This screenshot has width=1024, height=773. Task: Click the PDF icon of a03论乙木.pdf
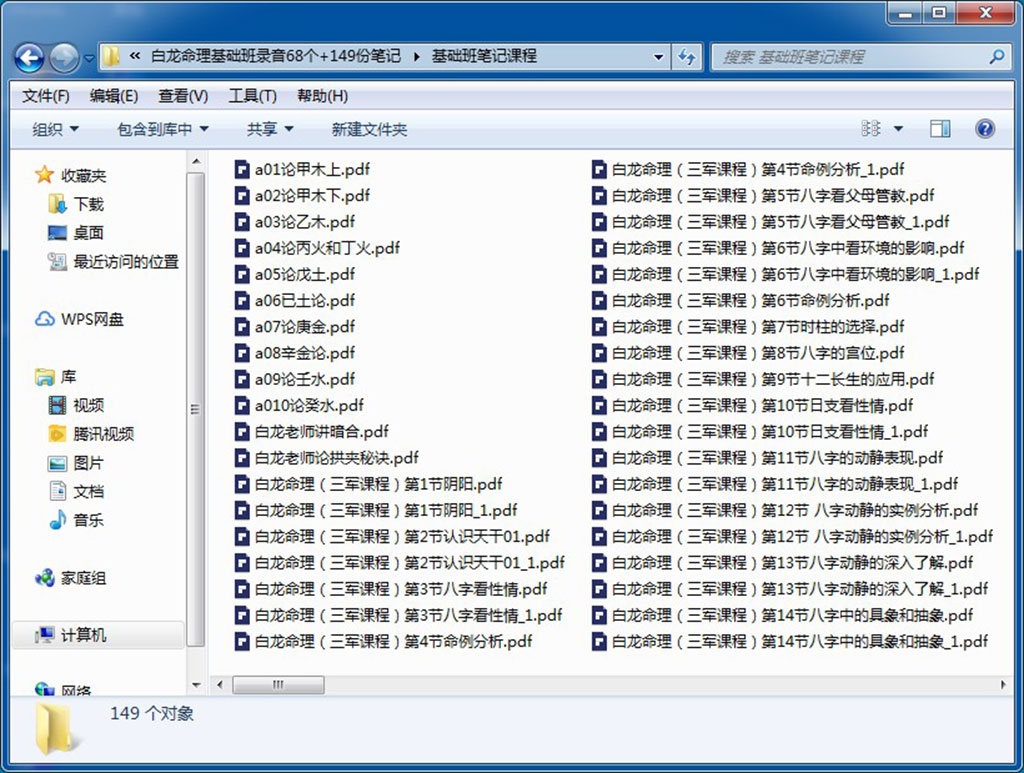click(x=242, y=222)
